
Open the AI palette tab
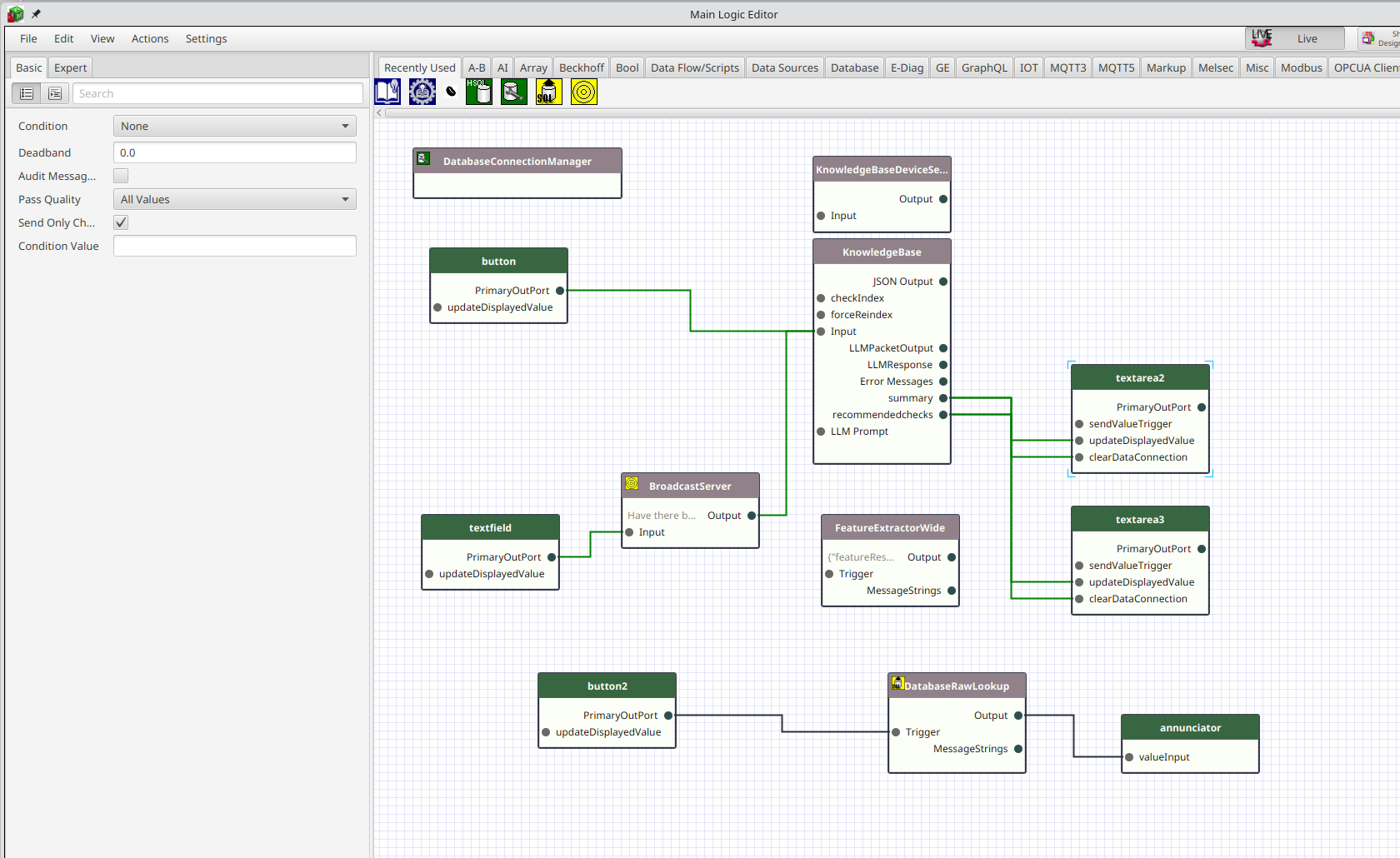pyautogui.click(x=502, y=67)
